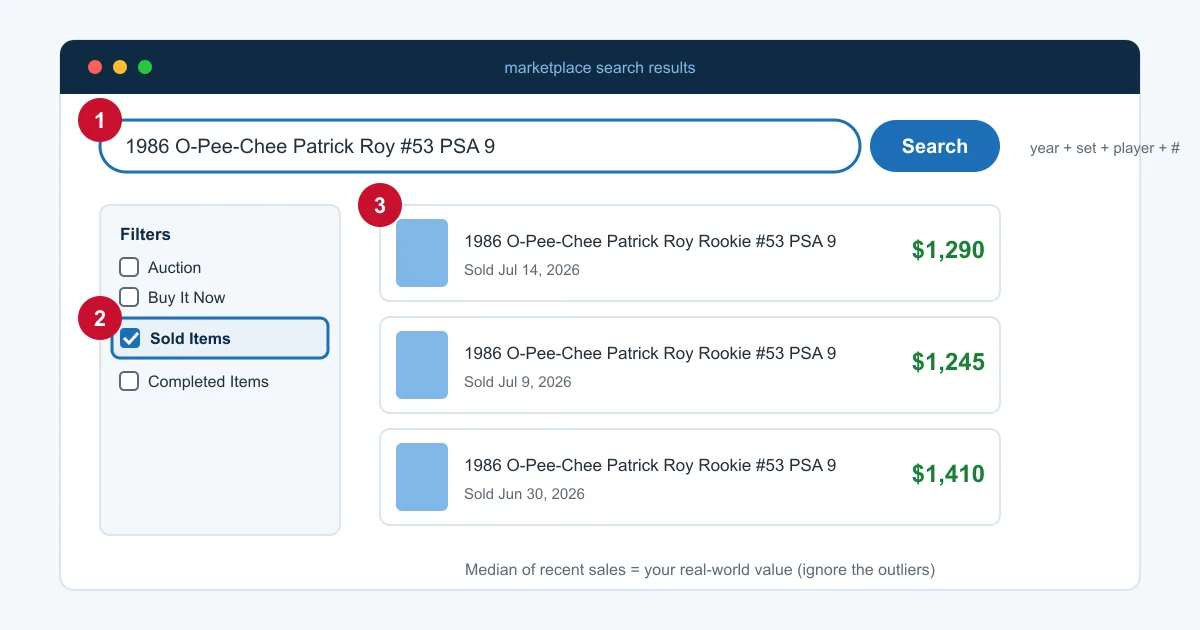
Task: Open the listing title sold Jun 30, 2026
Action: point(650,465)
